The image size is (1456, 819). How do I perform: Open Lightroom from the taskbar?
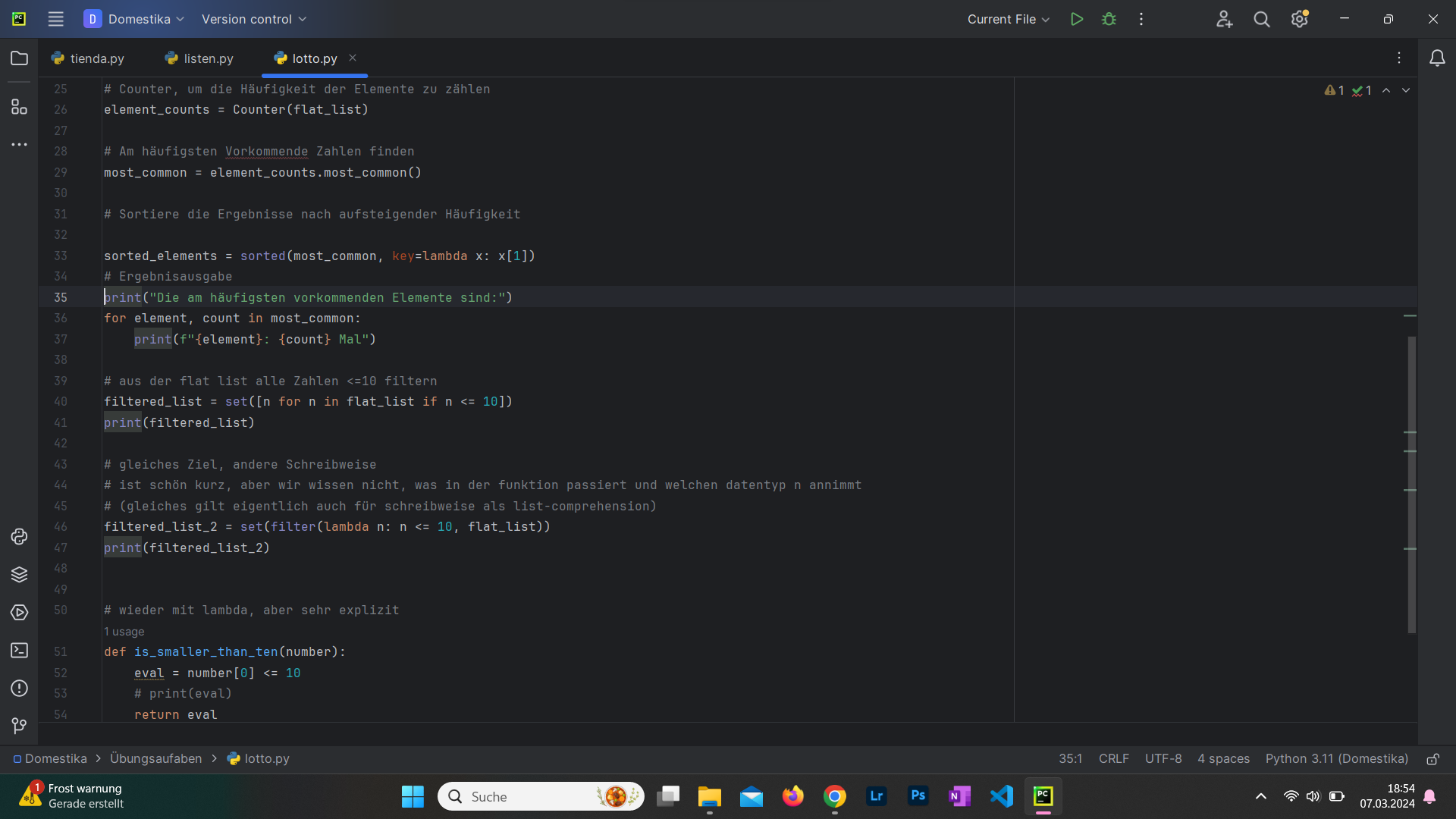[x=877, y=797]
